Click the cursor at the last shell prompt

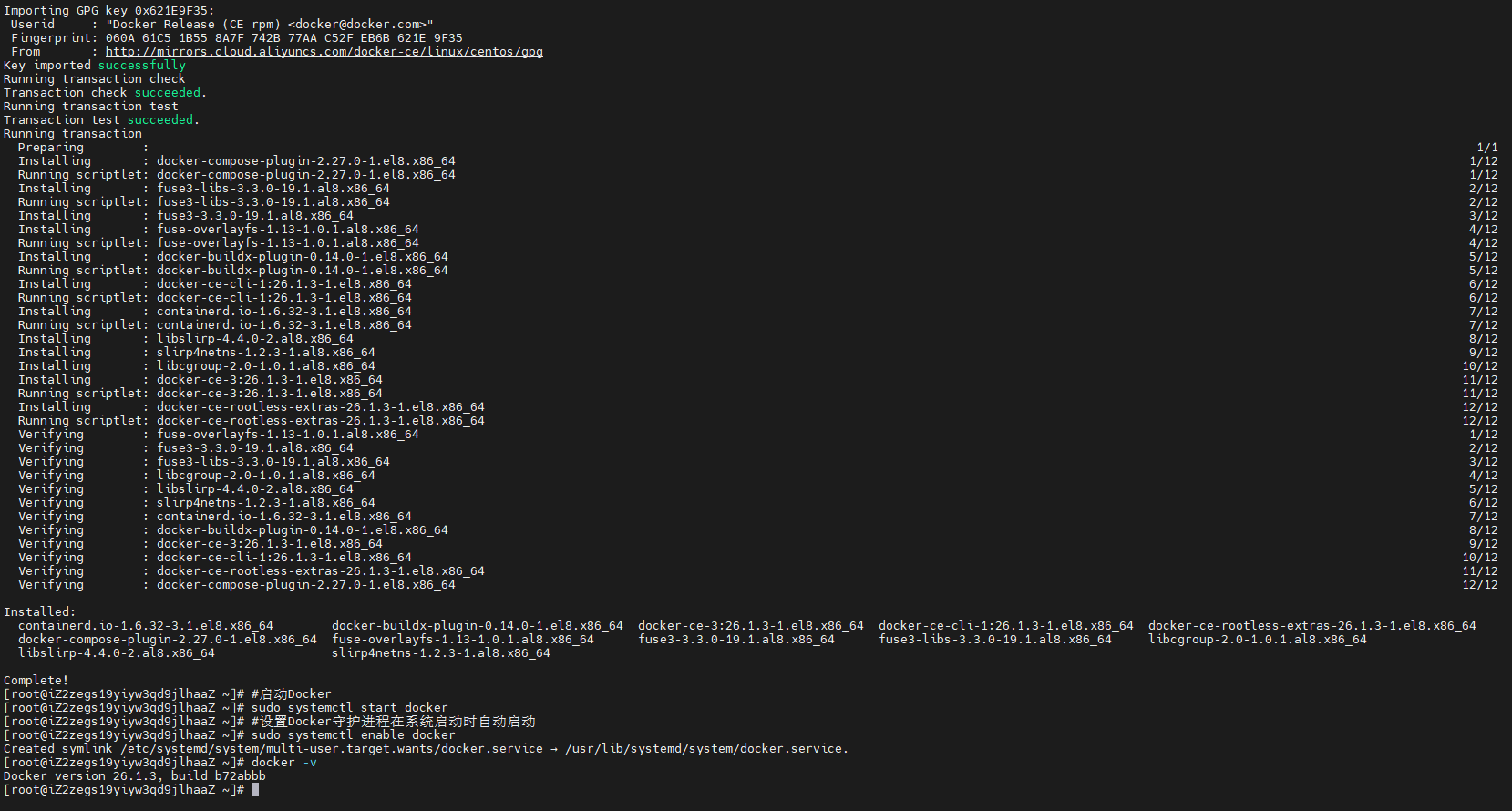tap(255, 790)
